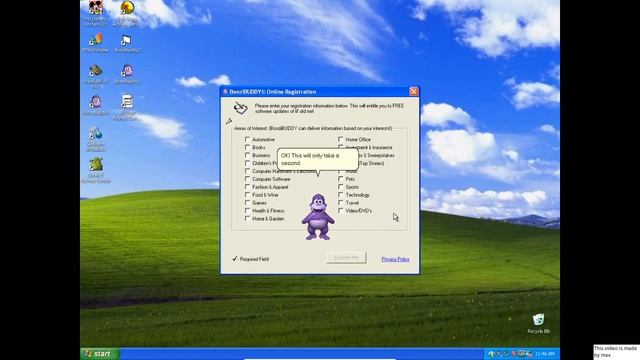The image size is (640, 360).
Task: Enable the Home & Garden checkbox
Action: 247,218
